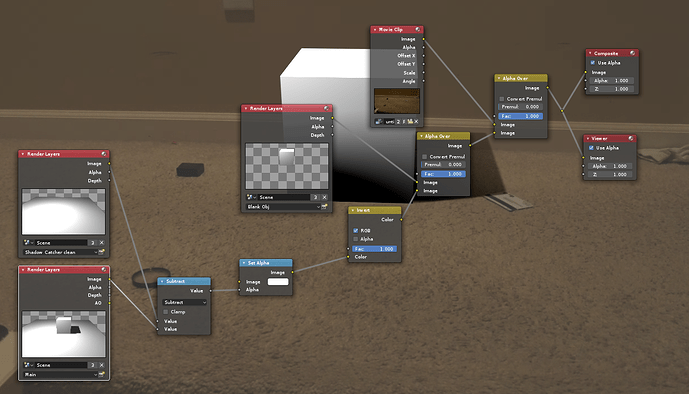
Task: Click render-layer button beside Main layer
Action: pos(102,374)
